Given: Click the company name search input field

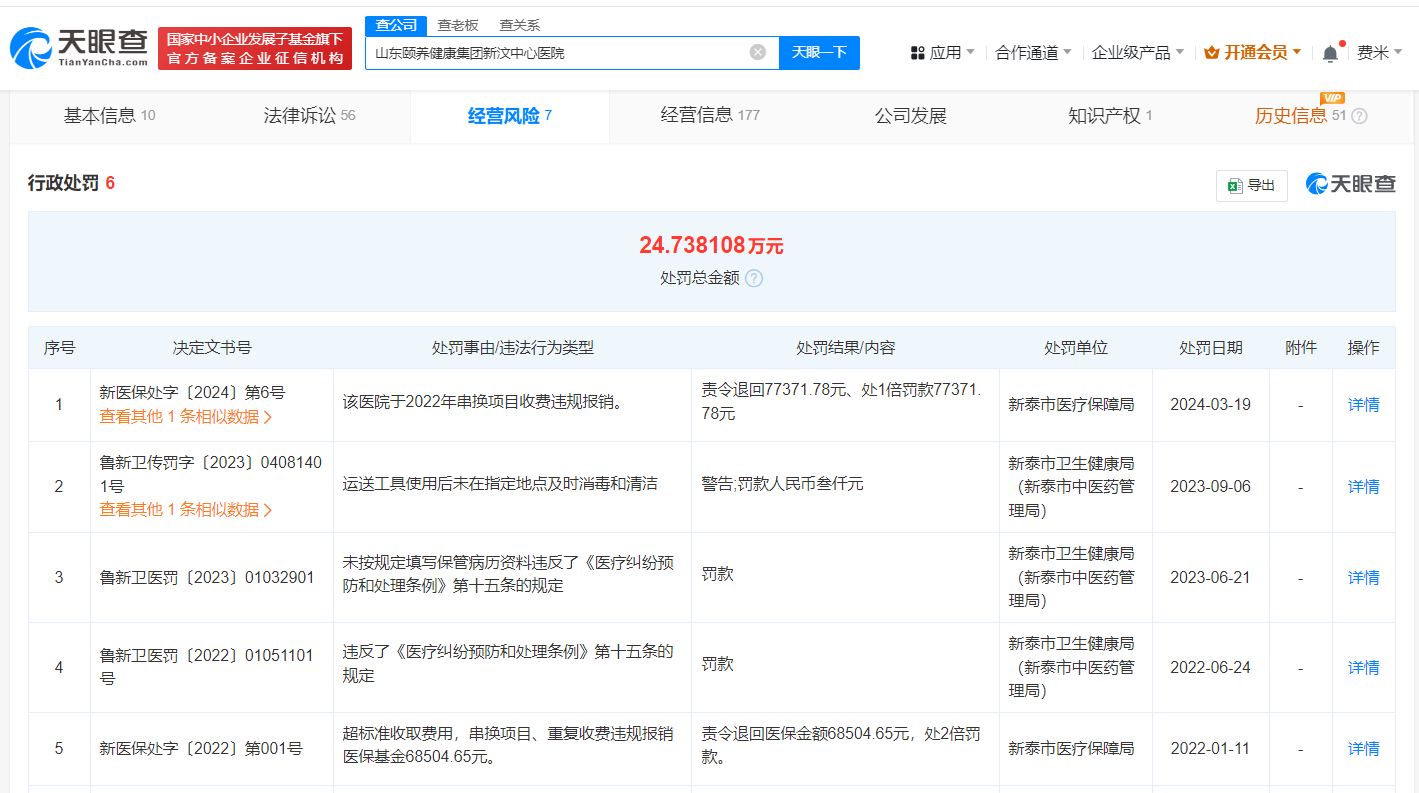Looking at the screenshot, I should (x=555, y=52).
